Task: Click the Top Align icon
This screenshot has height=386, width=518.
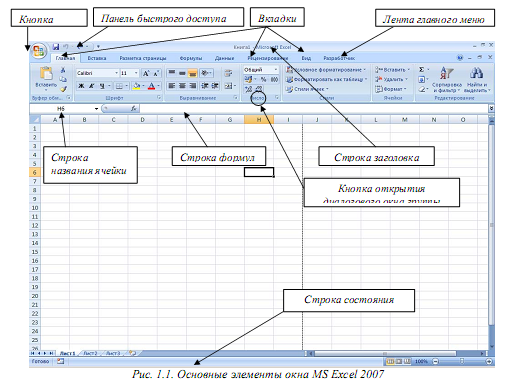Action: point(172,73)
